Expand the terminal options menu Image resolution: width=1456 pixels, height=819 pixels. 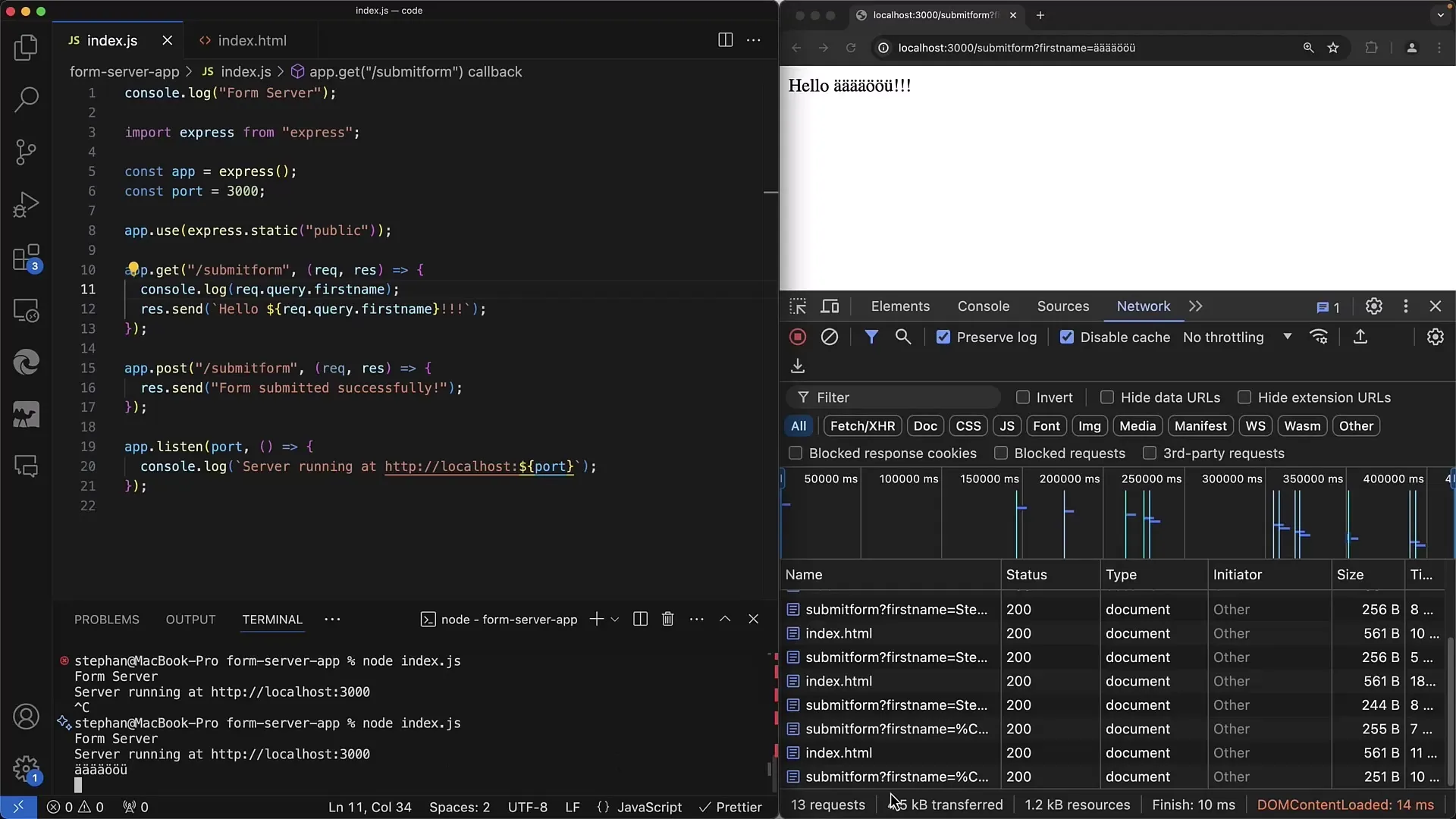coord(696,619)
